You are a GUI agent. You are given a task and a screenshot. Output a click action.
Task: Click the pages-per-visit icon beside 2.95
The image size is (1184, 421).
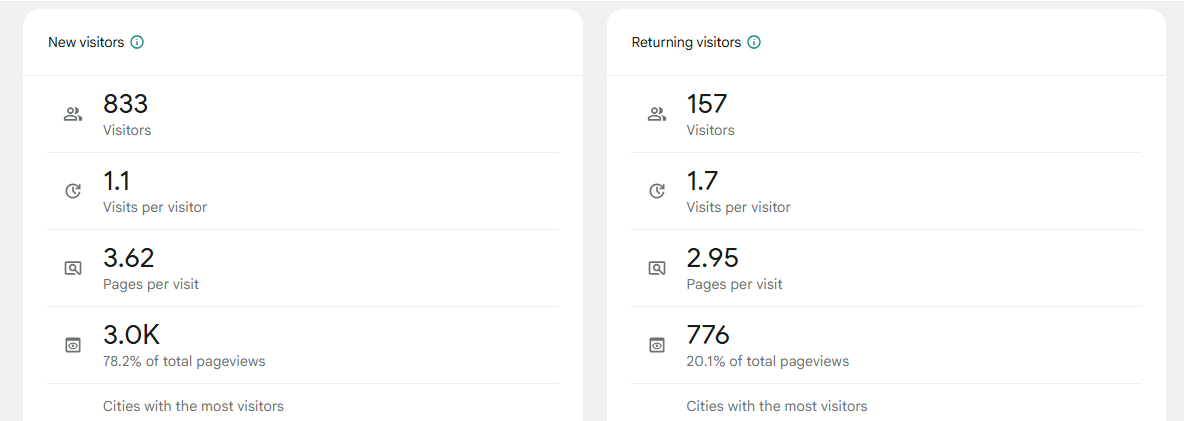point(657,268)
